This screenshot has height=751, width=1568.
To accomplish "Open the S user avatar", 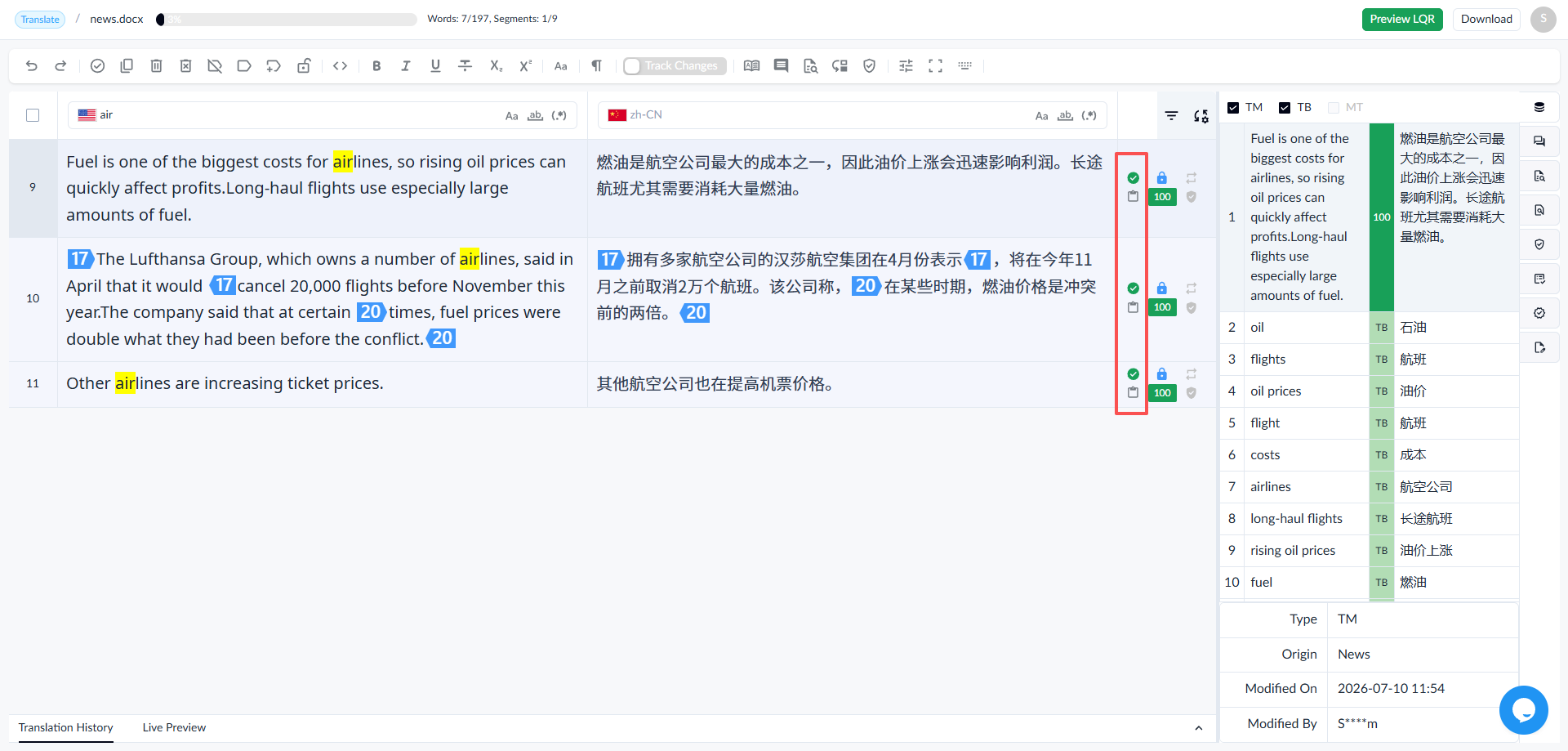I will coord(1543,19).
